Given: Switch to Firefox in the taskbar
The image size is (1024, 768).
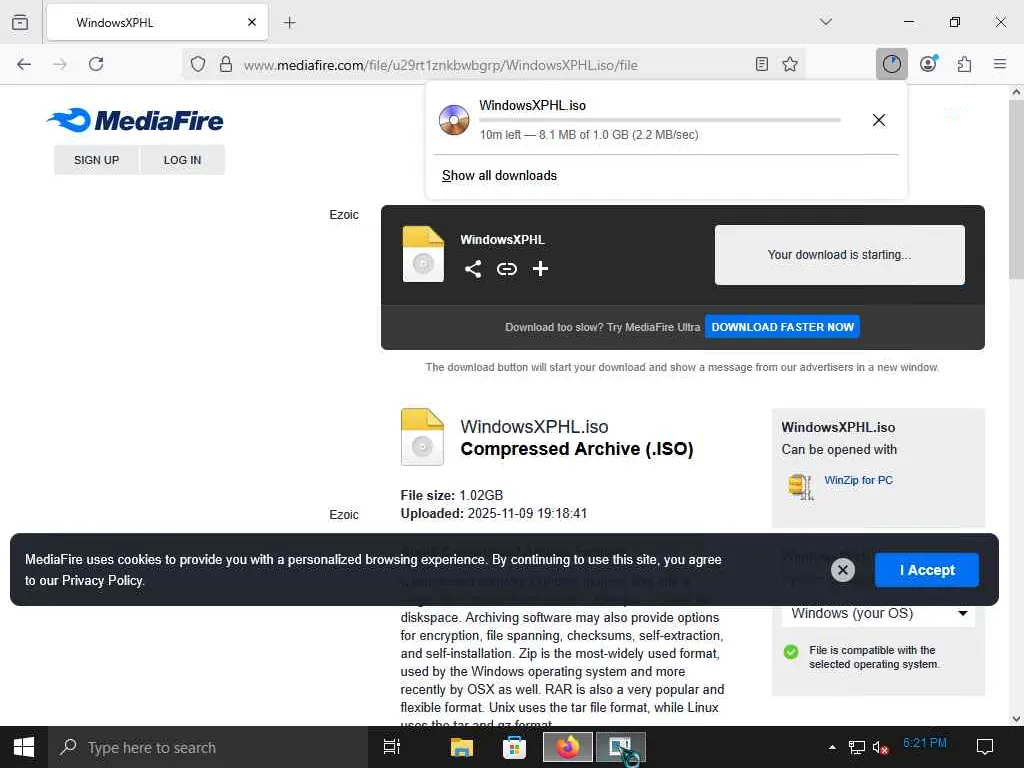Looking at the screenshot, I should 568,747.
